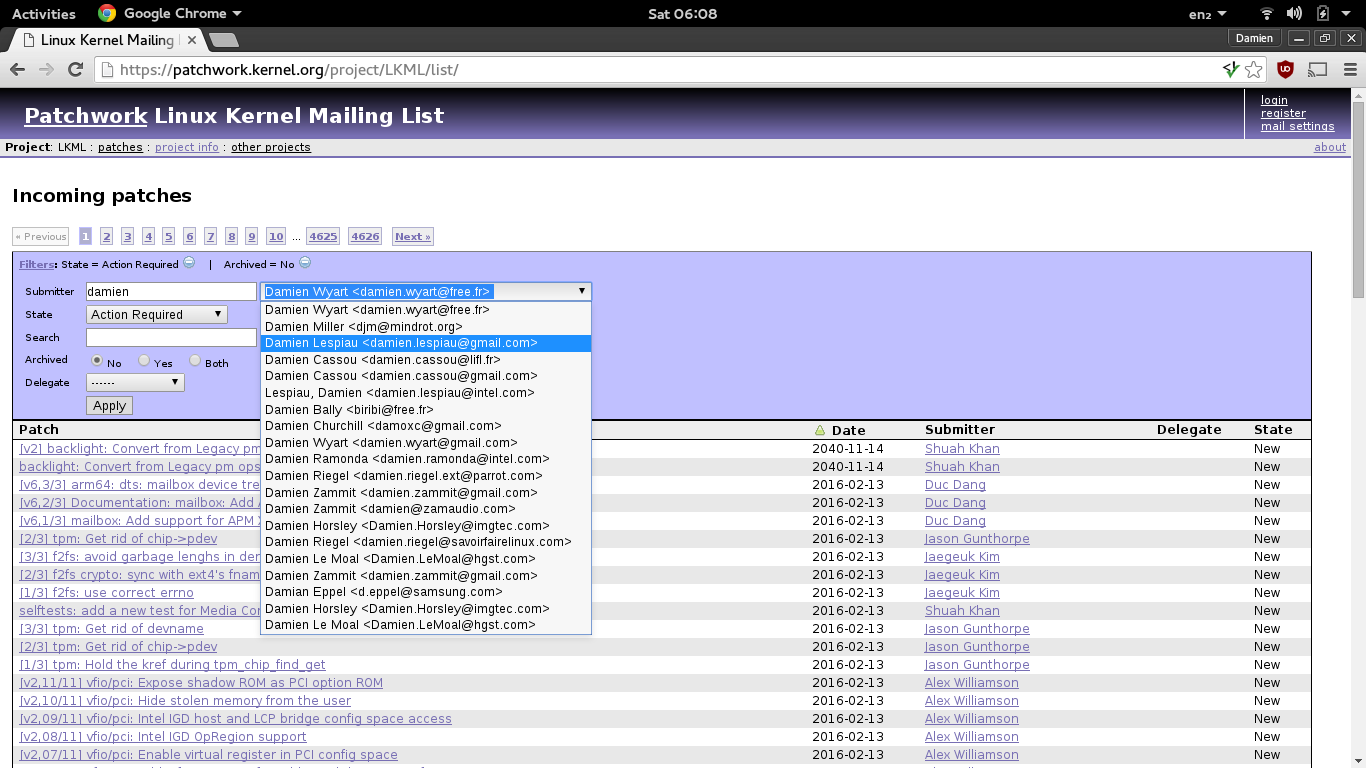
Task: Choose Damien Riegel parrot.com option
Action: [x=426, y=476]
